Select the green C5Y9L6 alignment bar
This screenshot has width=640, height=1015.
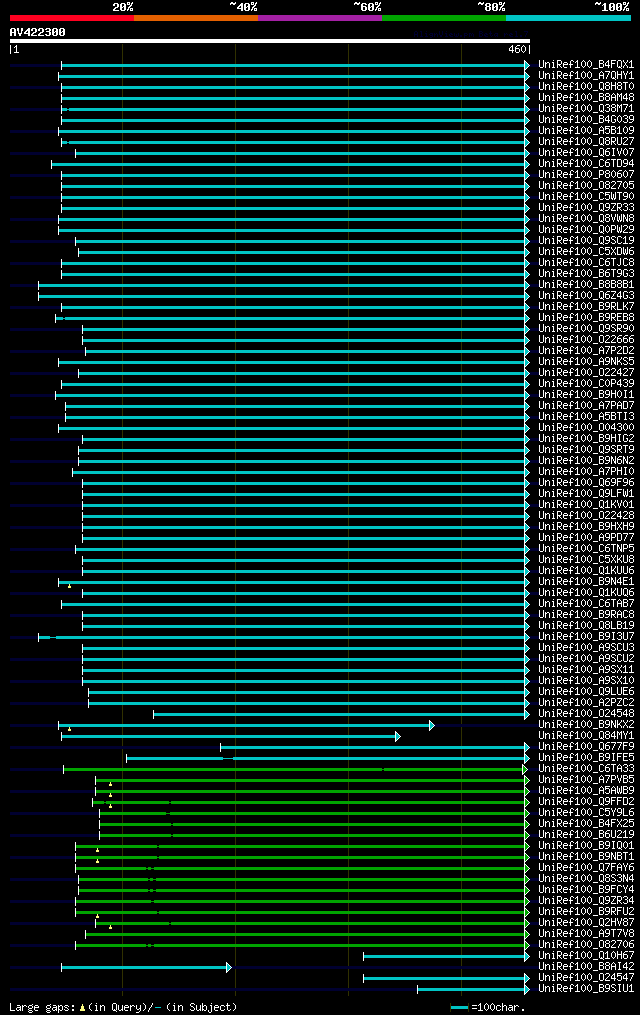pyautogui.click(x=314, y=814)
